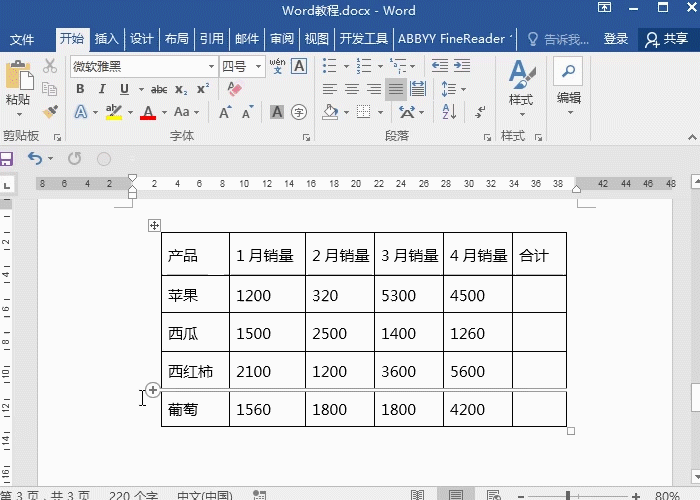
Task: Click the zoom slider in status bar
Action: [x=568, y=495]
